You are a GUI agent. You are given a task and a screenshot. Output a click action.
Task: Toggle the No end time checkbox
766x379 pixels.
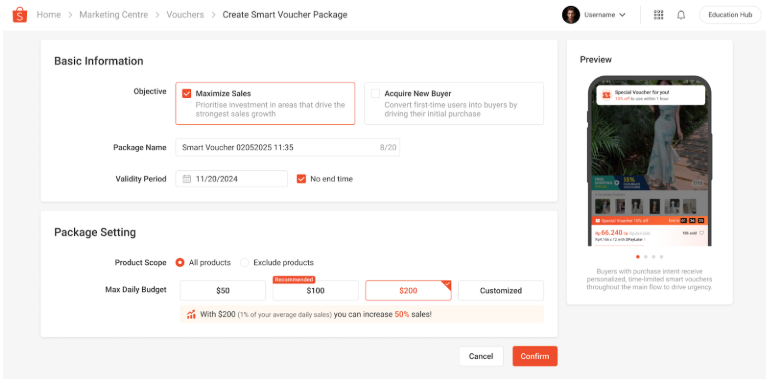point(301,179)
